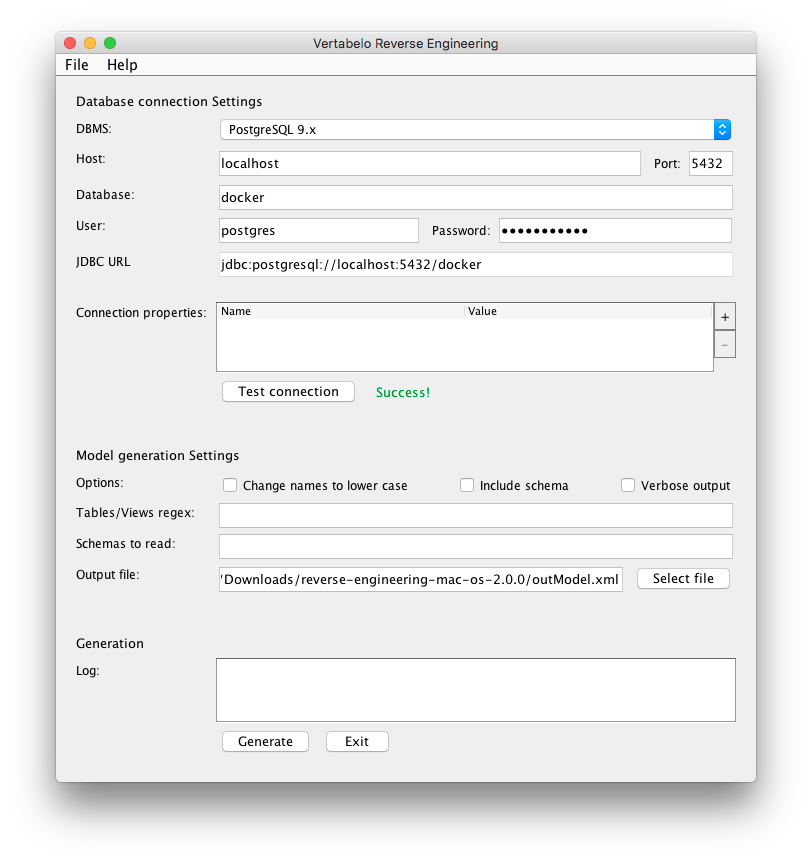Enable Change names to lower case

(230, 485)
